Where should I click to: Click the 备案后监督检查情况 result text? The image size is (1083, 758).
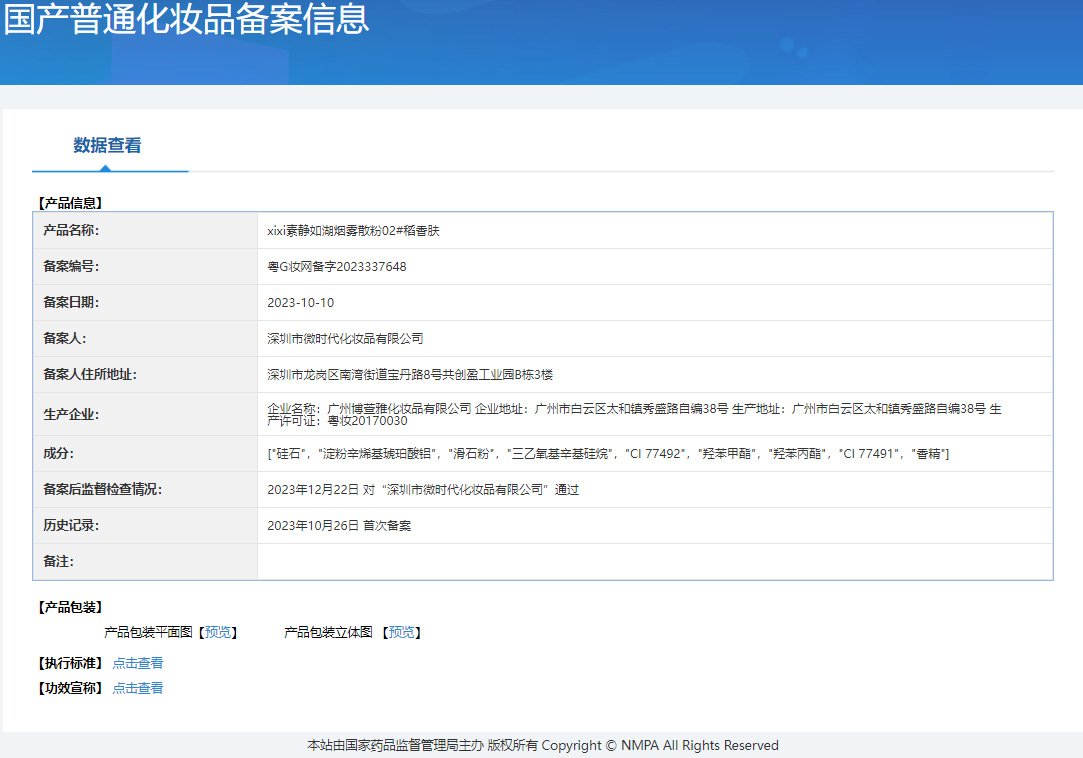point(423,490)
